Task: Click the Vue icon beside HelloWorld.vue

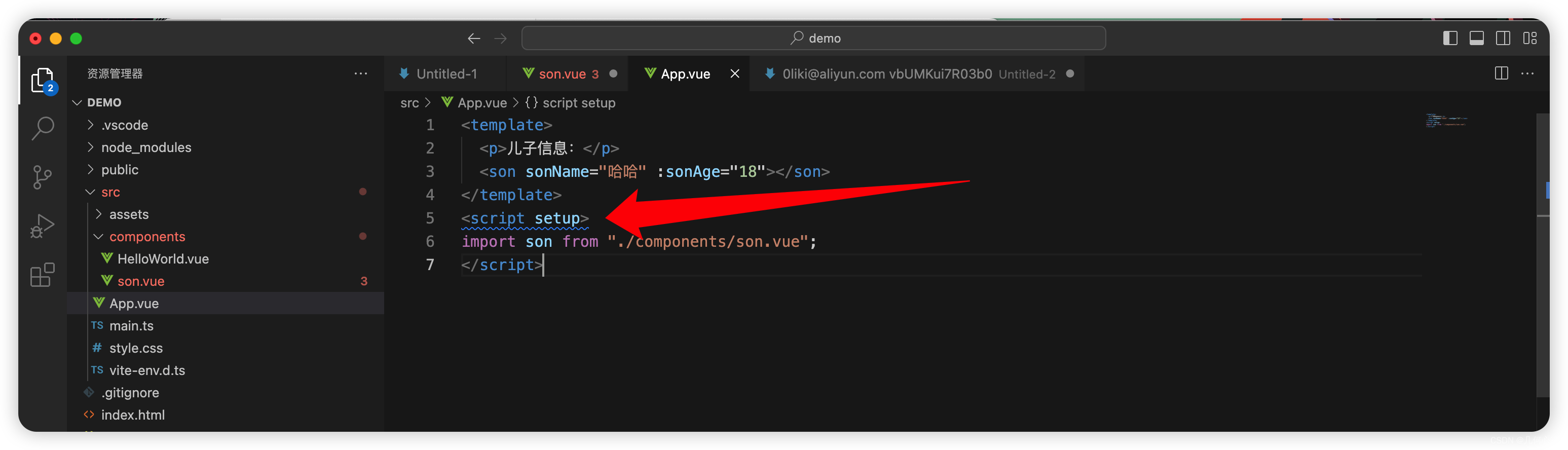Action: [x=106, y=258]
